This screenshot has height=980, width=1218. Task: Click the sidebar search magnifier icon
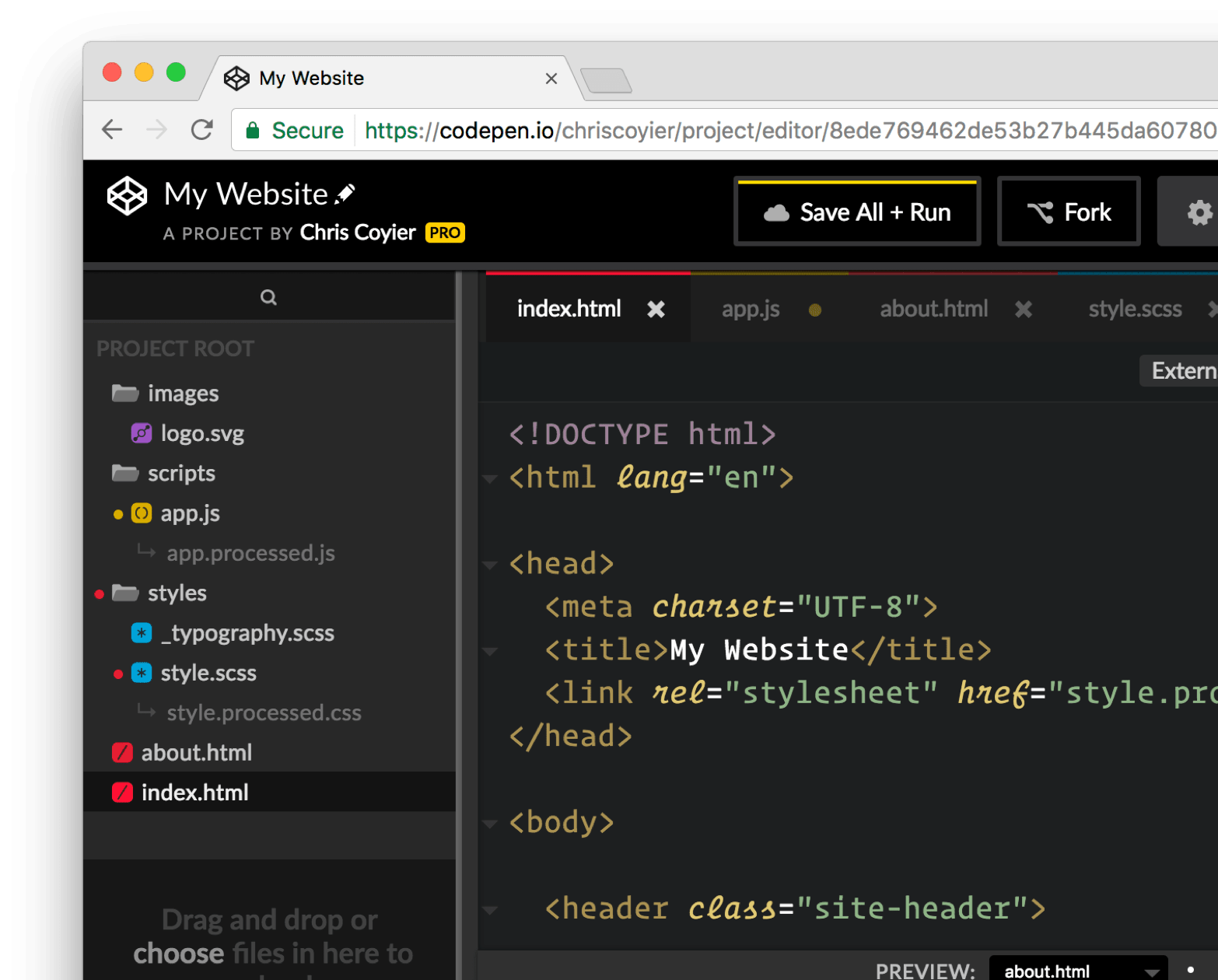(268, 297)
